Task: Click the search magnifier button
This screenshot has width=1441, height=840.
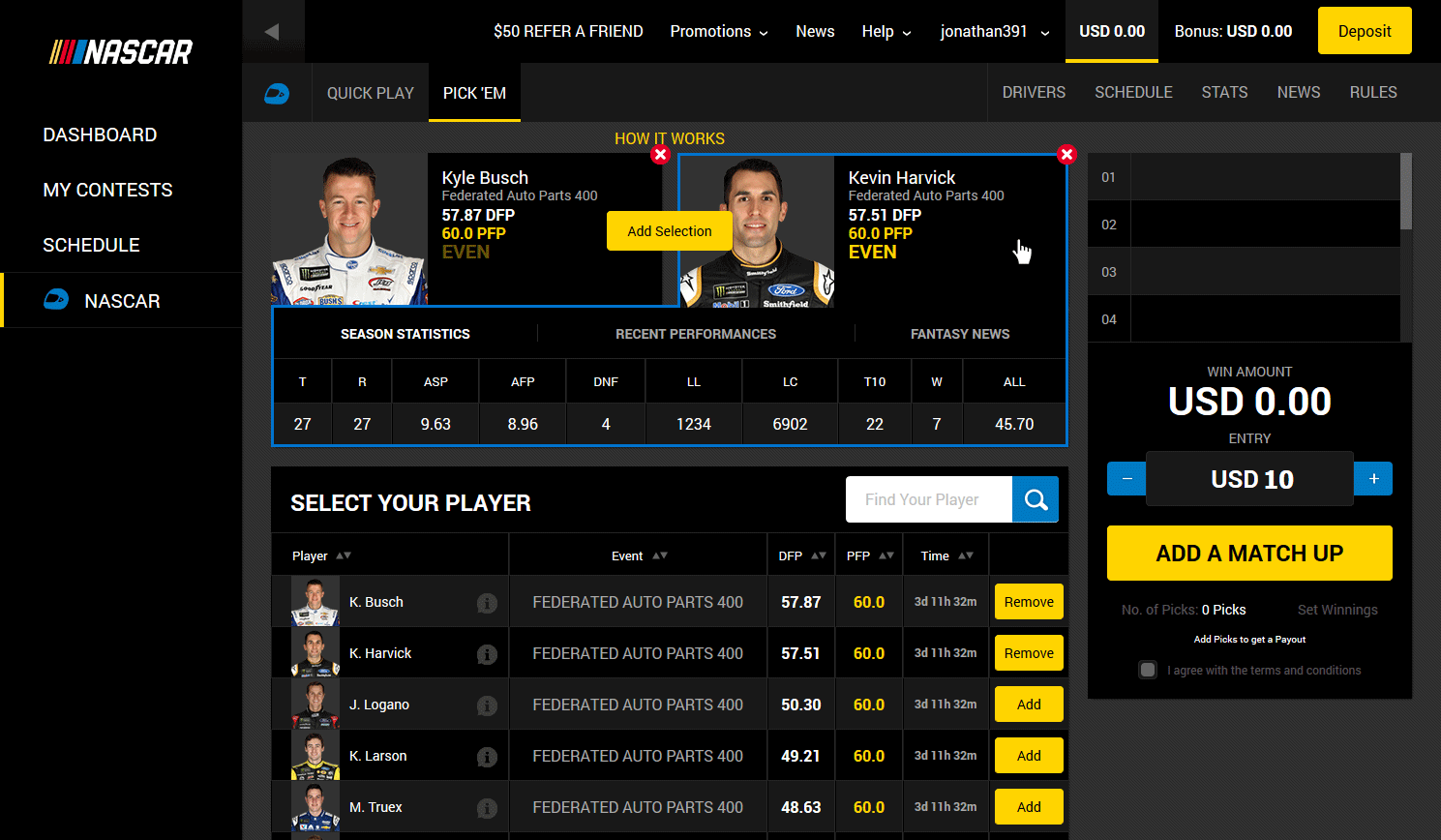Action: tap(1036, 499)
